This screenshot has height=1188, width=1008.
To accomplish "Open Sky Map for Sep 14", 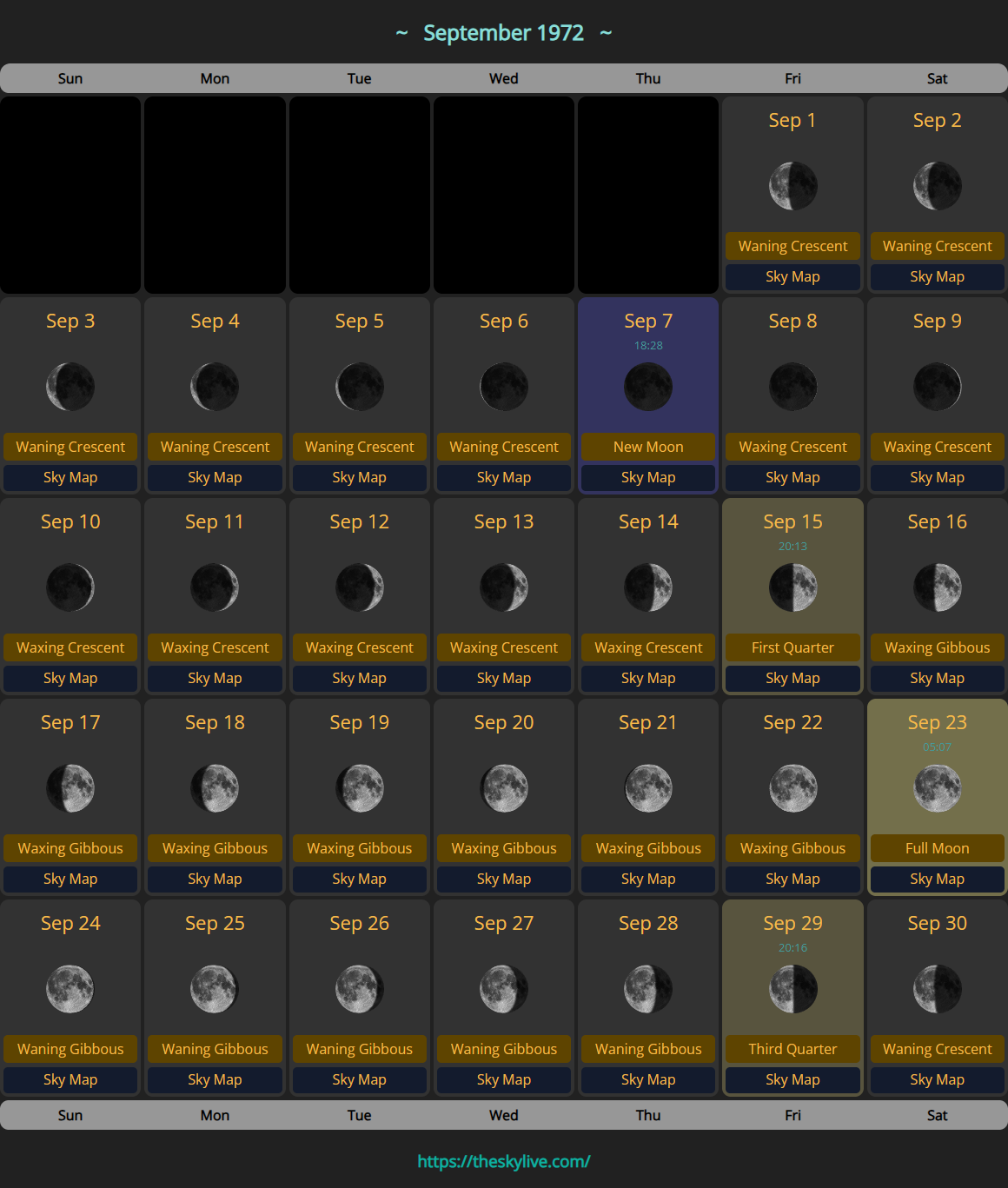I will (x=648, y=678).
